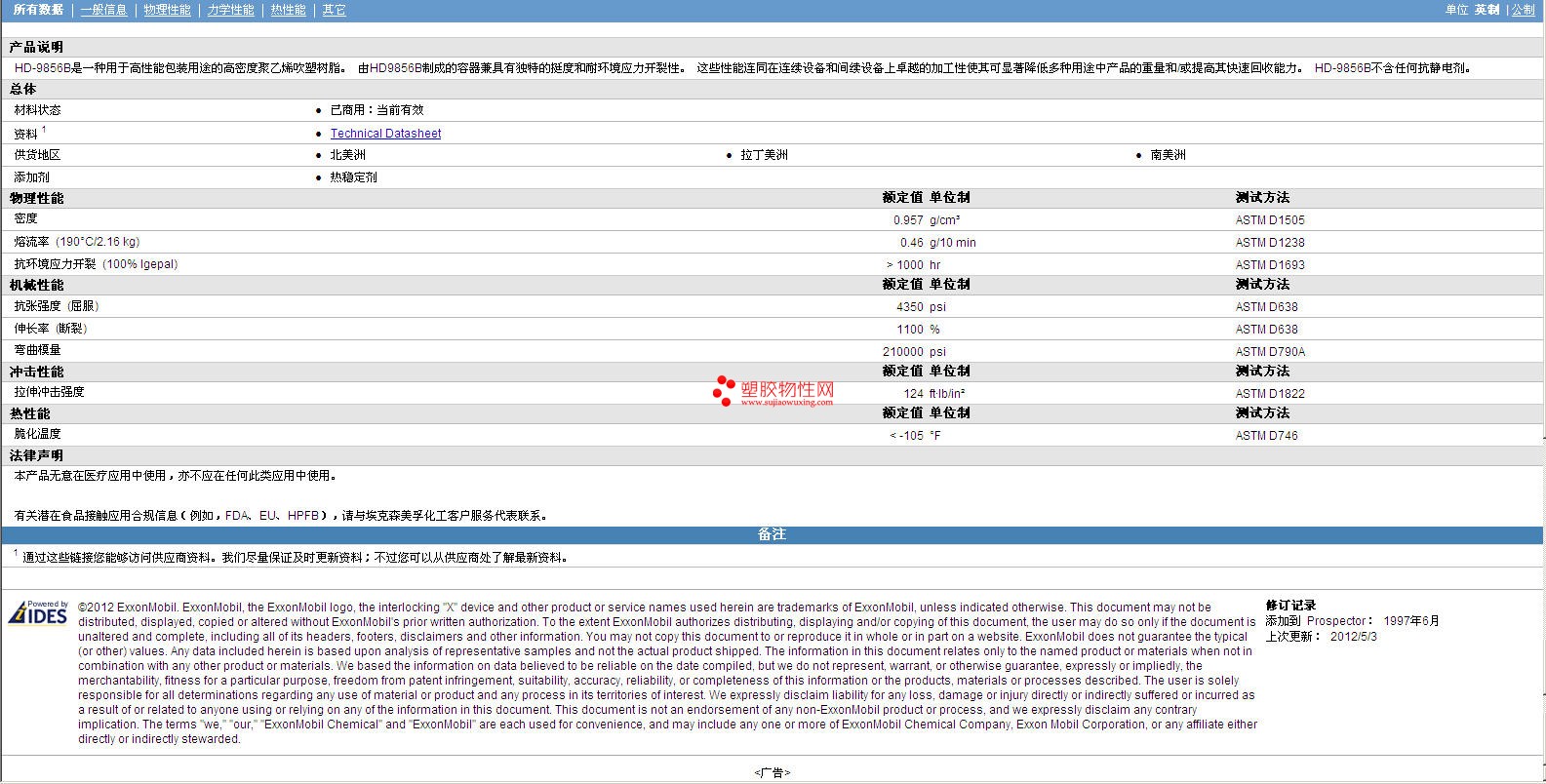Switch to the 一般信息 tab
This screenshot has height=784, width=1546.
pyautogui.click(x=103, y=10)
